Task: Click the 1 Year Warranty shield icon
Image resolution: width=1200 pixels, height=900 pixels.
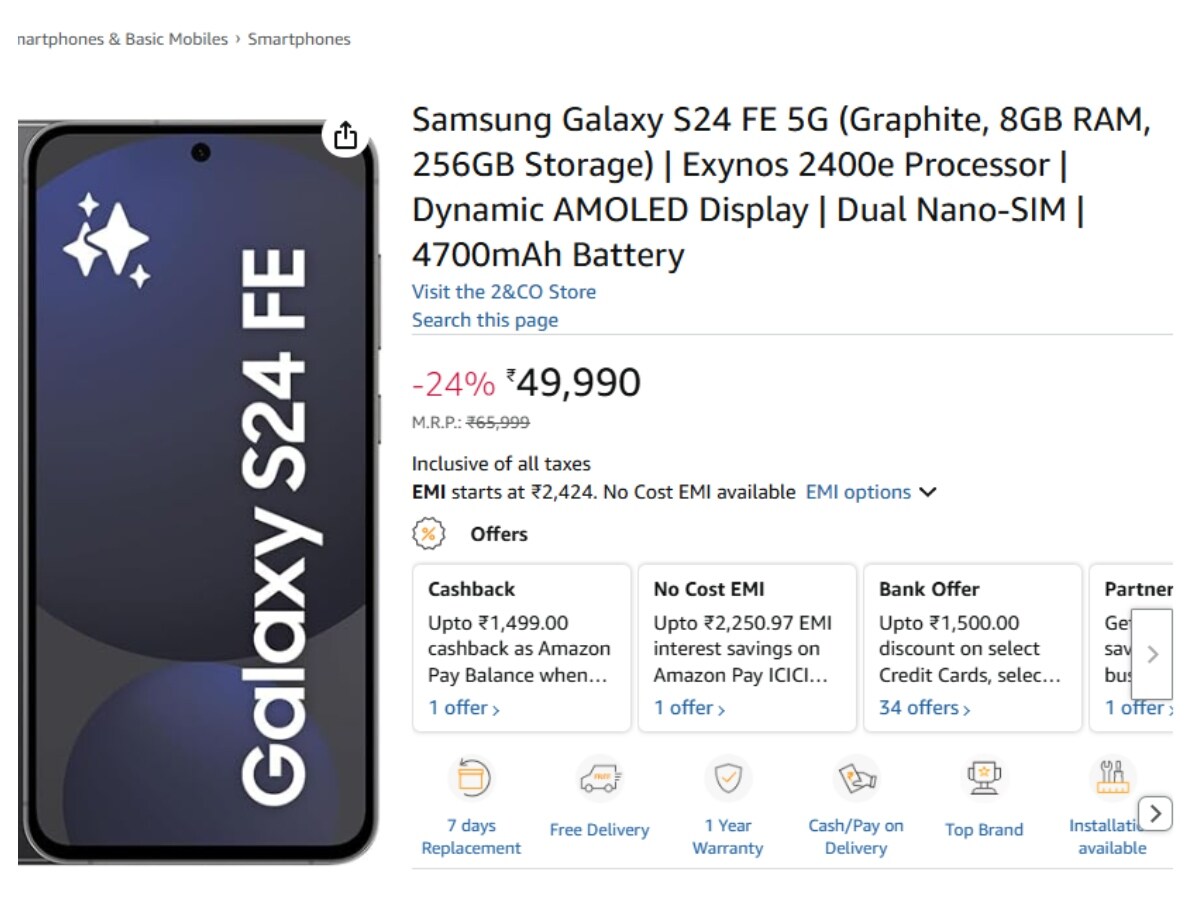Action: pyautogui.click(x=727, y=778)
